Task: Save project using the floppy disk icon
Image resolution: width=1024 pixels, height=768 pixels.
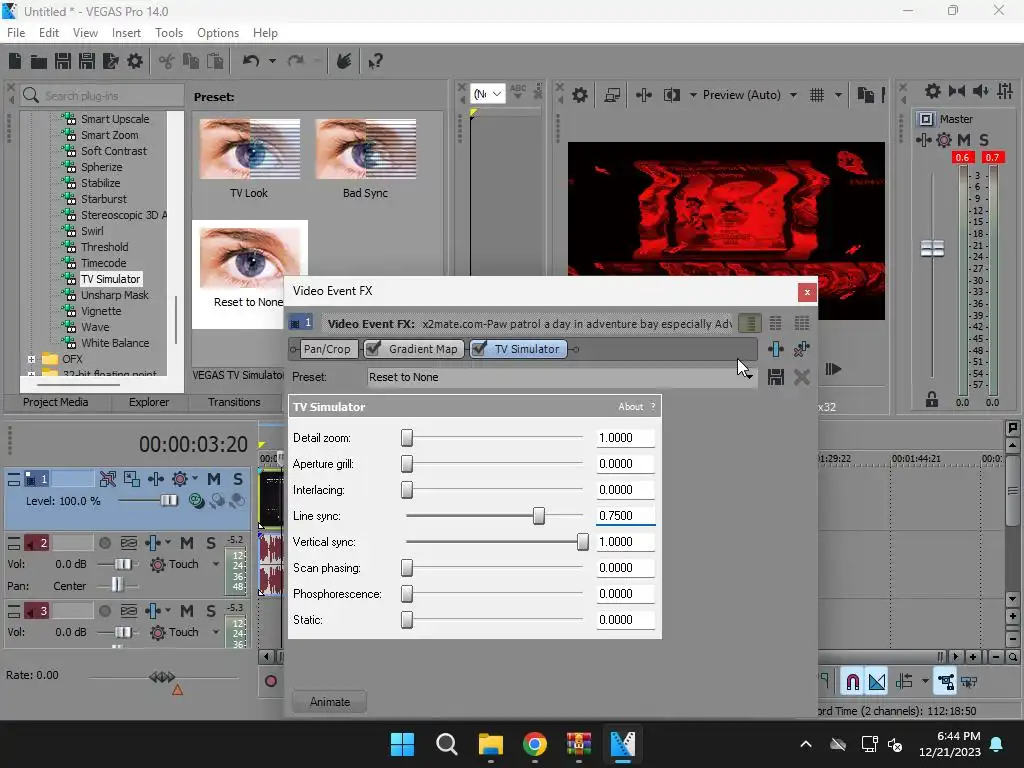Action: click(x=63, y=61)
